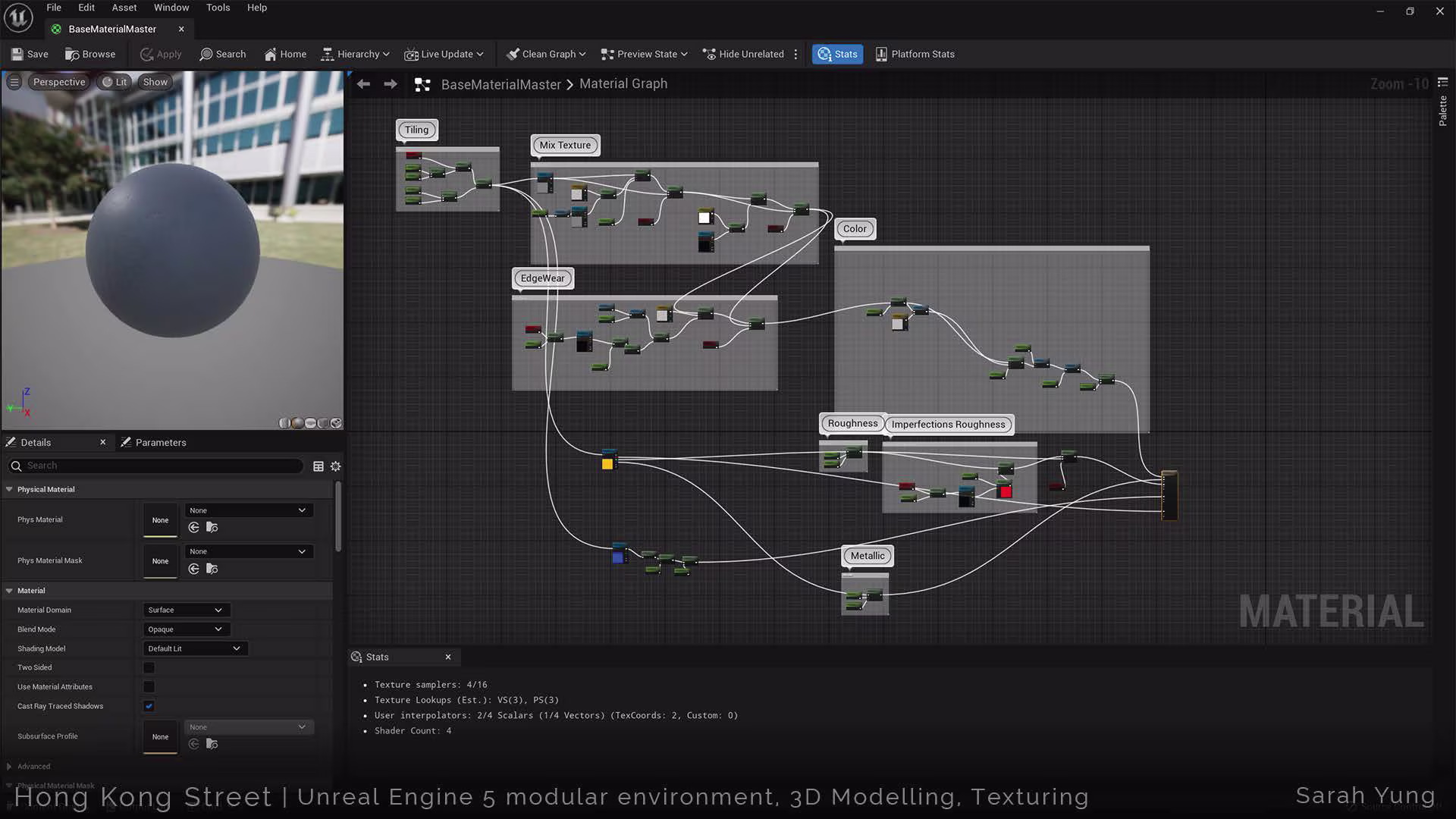This screenshot has height=819, width=1456.
Task: Open Platform Stats from toolbar
Action: (915, 54)
